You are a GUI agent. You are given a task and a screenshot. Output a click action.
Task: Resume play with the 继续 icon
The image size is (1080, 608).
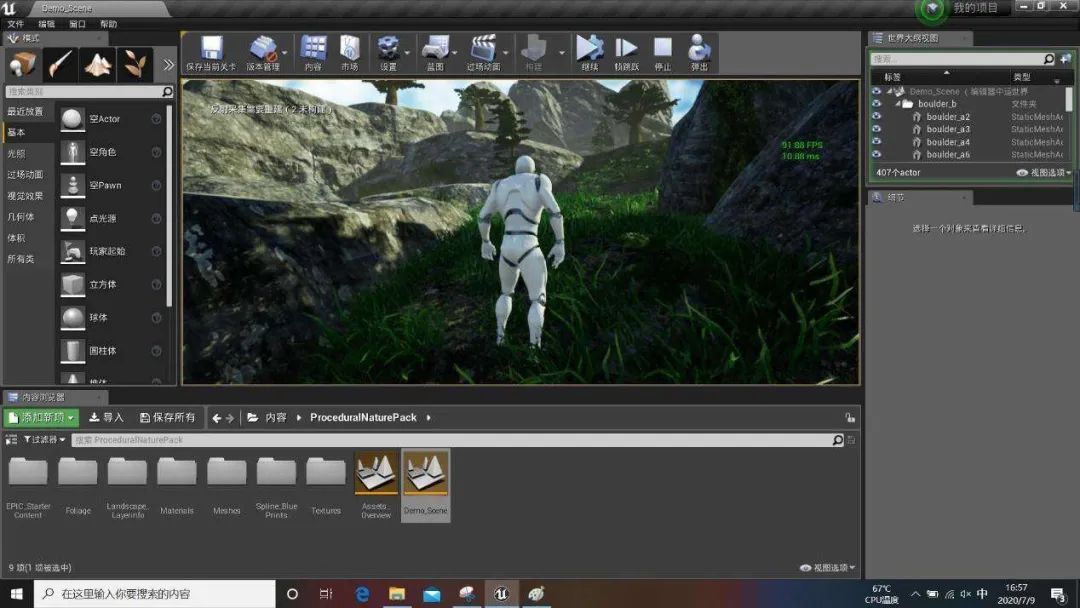[589, 48]
